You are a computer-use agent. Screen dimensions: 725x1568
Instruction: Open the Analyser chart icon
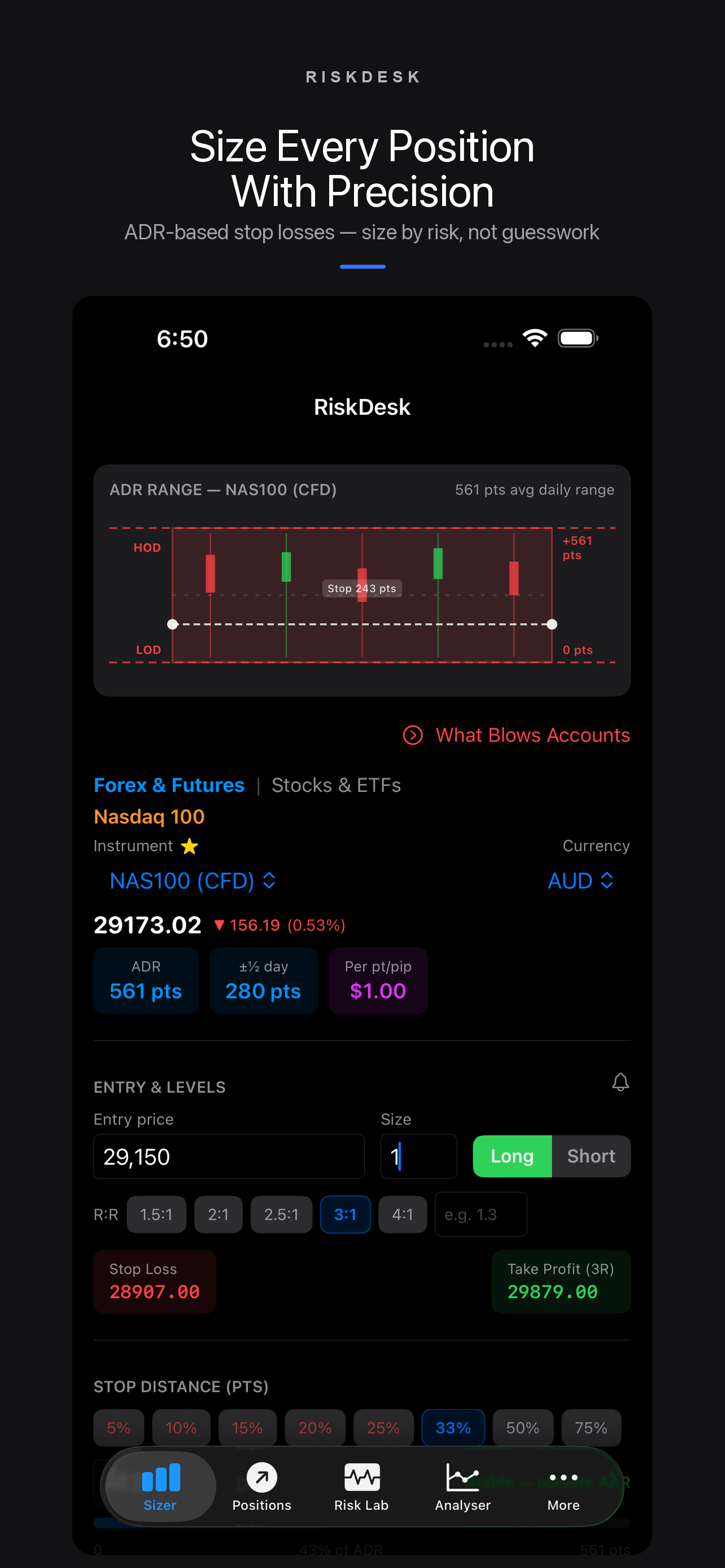(x=462, y=1477)
